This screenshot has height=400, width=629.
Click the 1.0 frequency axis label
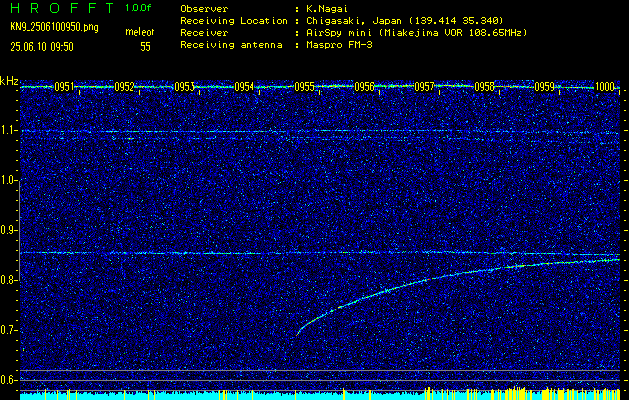pyautogui.click(x=8, y=181)
